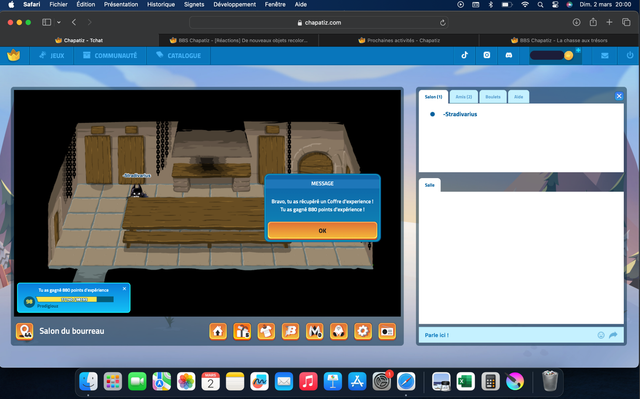
Task: Open the Discord link icon
Action: 509,55
